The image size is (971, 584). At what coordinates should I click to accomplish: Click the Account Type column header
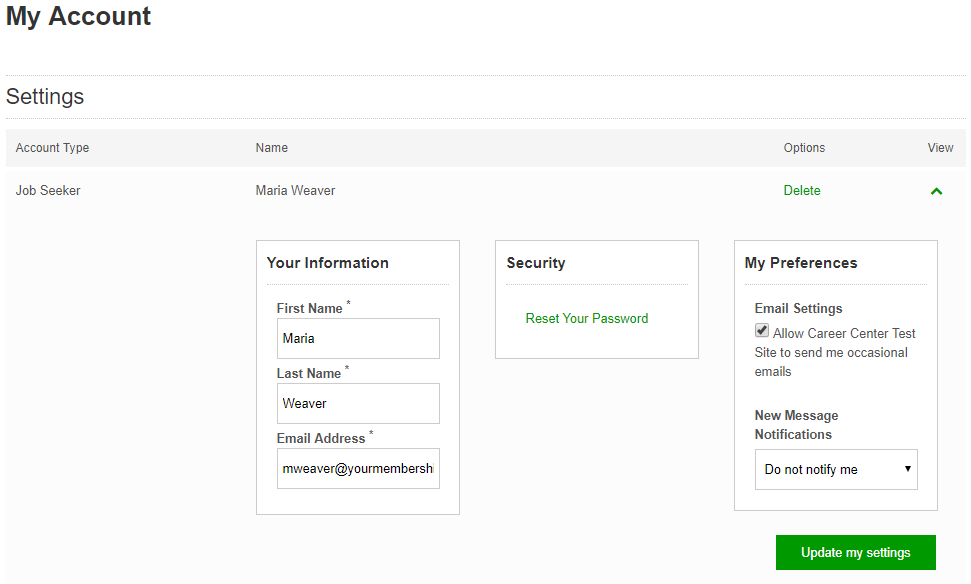pos(51,147)
